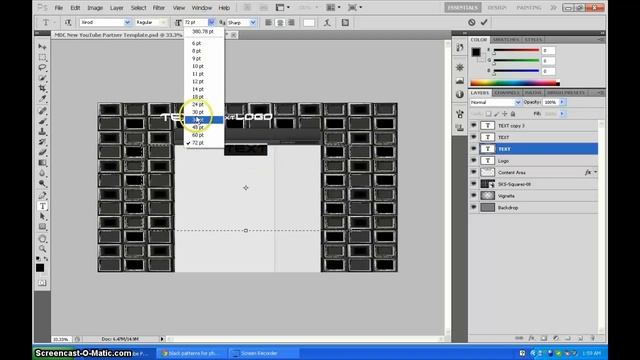Open the font style Regular dropdown
640x360 pixels.
click(163, 22)
